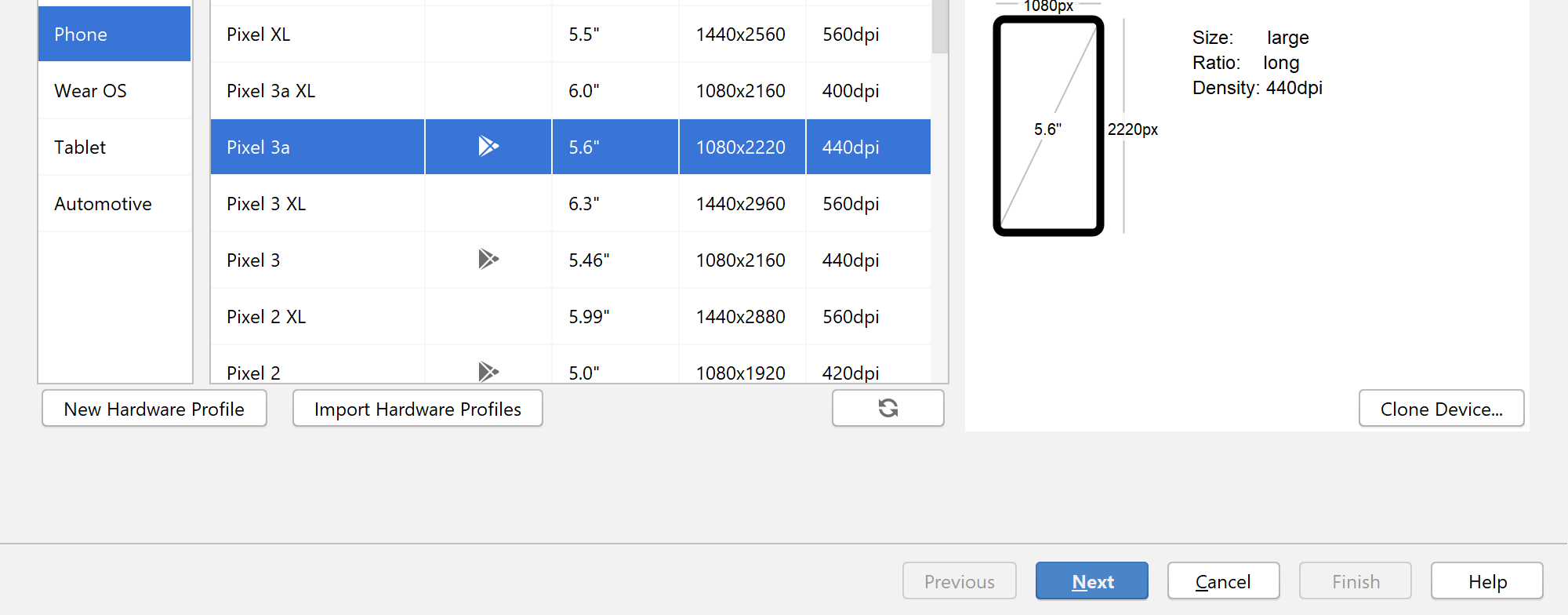Click the Density: 440dpi label

(x=1257, y=88)
